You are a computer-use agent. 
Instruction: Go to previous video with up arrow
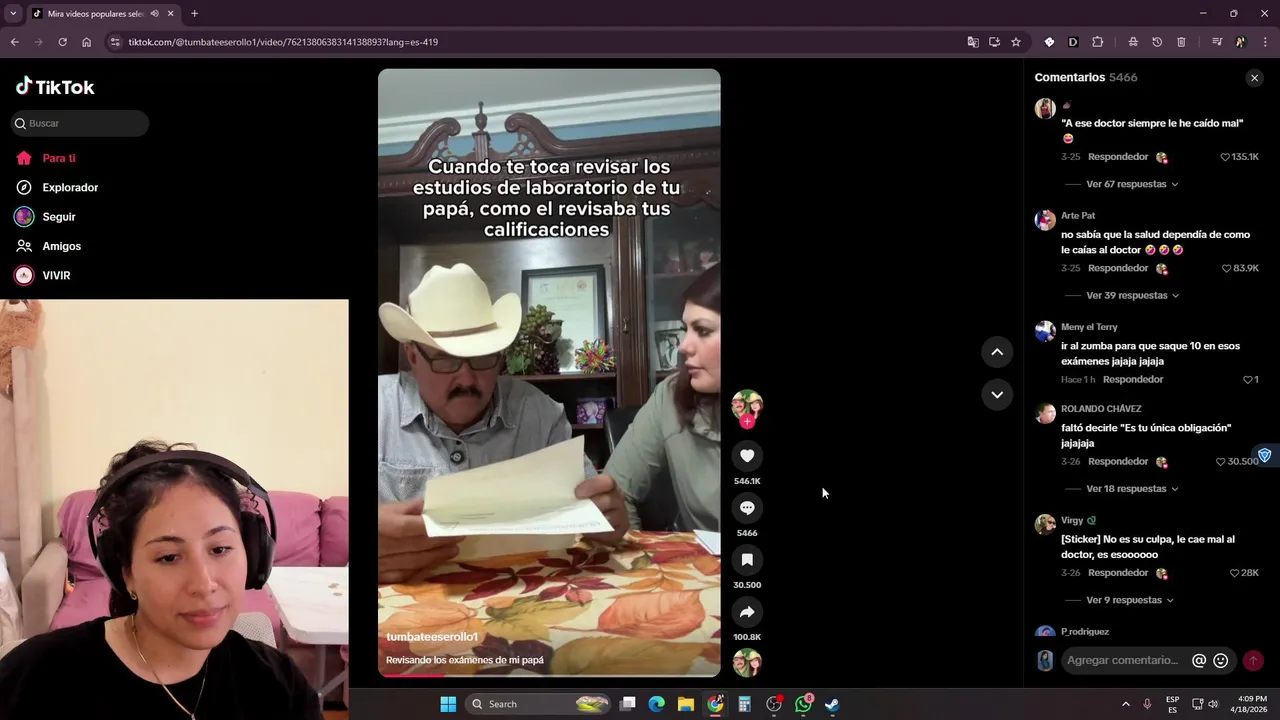(x=997, y=352)
